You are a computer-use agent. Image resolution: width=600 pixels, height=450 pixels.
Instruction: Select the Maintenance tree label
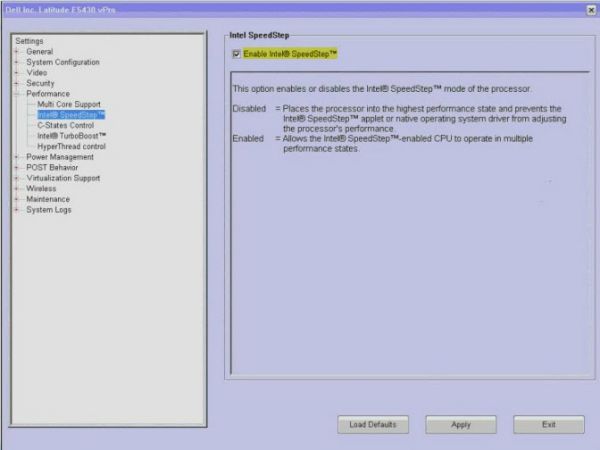(x=48, y=199)
